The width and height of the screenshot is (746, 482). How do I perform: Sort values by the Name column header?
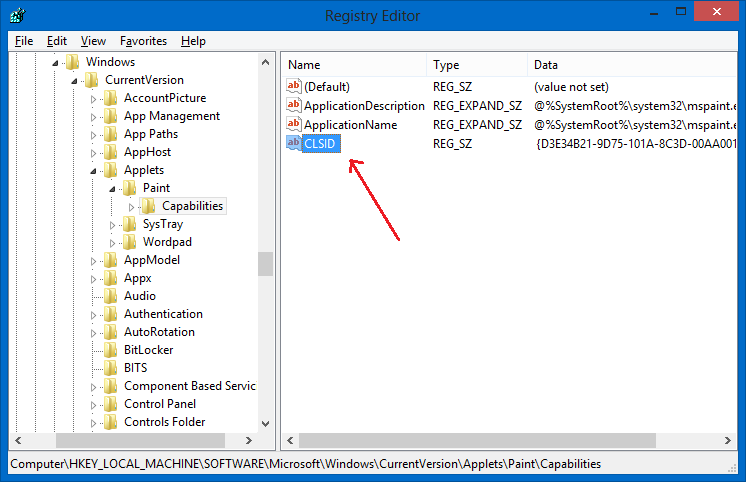(x=354, y=65)
